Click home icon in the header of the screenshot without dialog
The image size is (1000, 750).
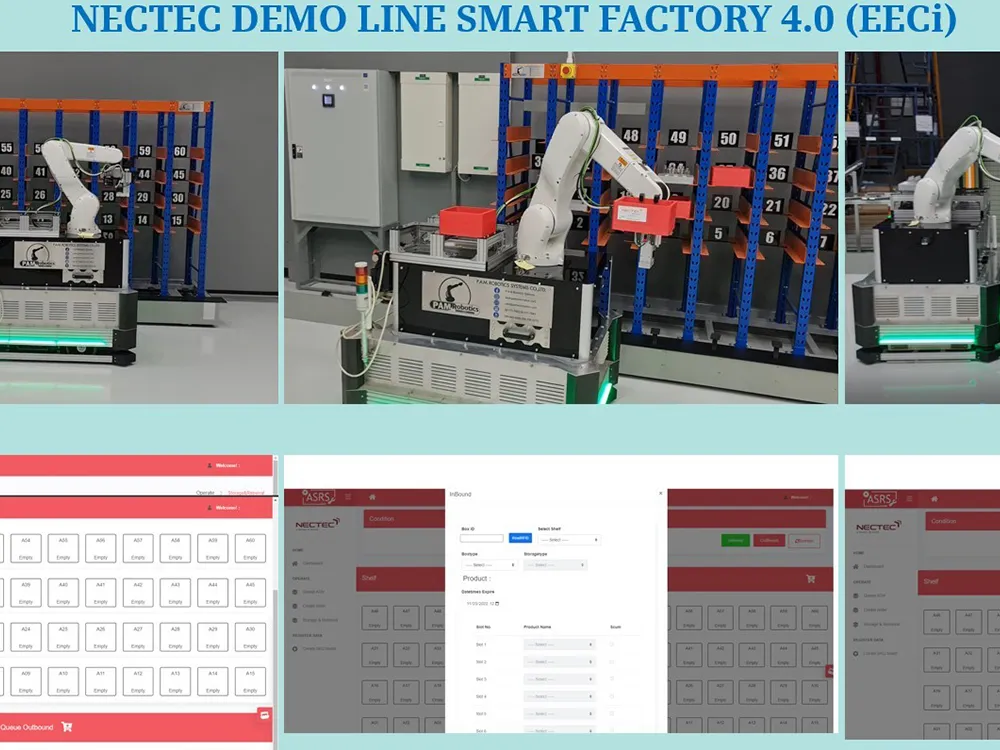[x=934, y=499]
